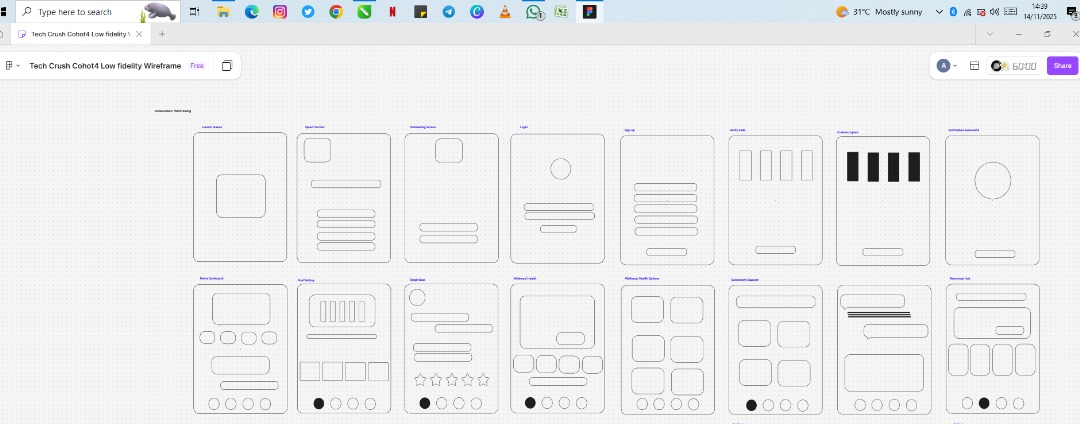The image size is (1080, 424).
Task: Open Telegram from taskbar
Action: [x=448, y=12]
